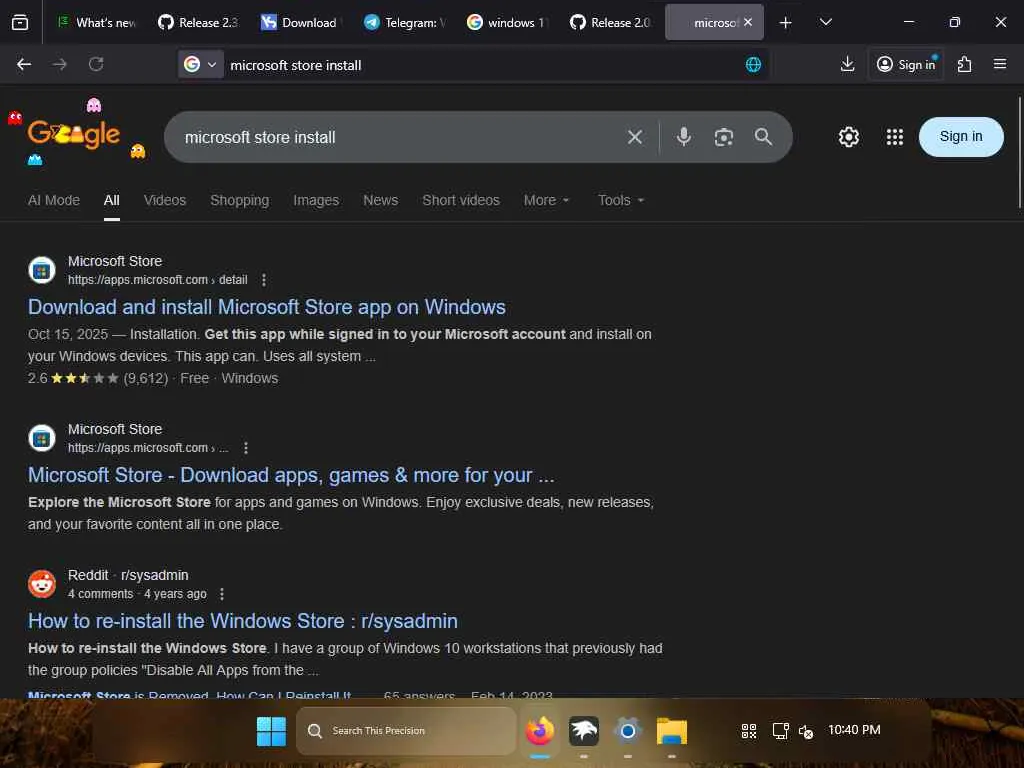
Task: Open the extensions puzzle icon
Action: point(965,64)
